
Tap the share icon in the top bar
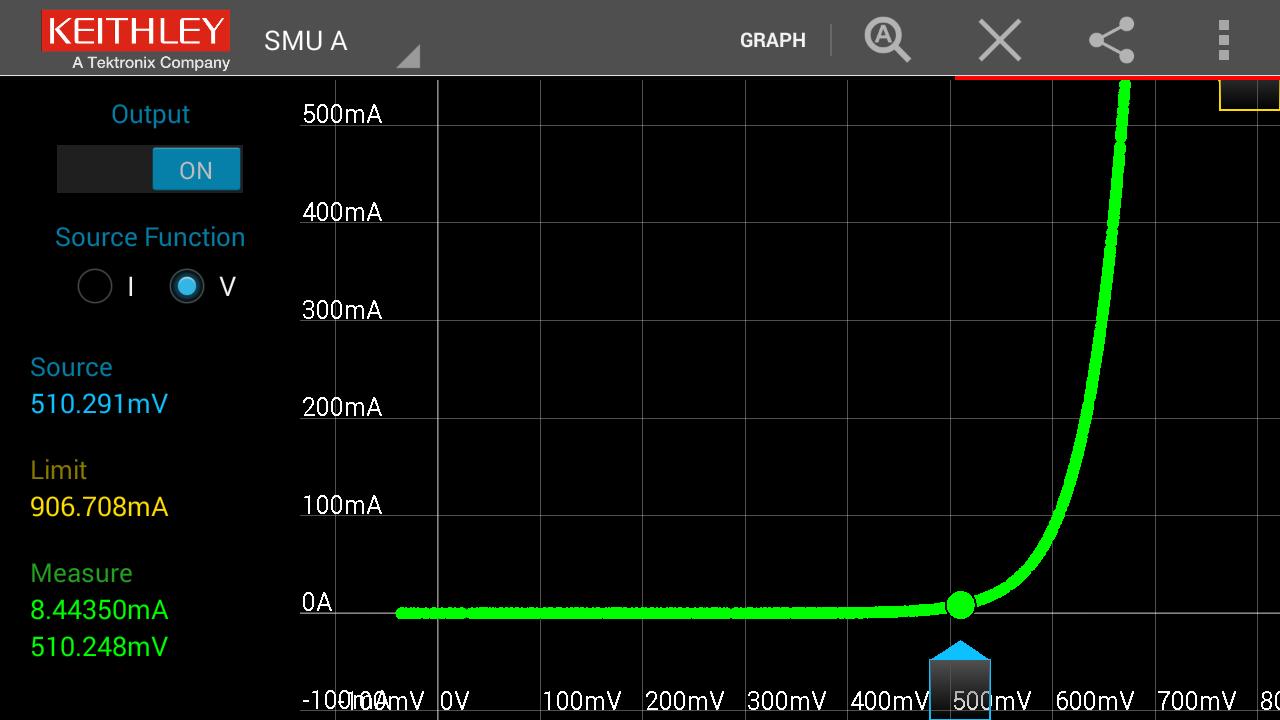tap(1111, 41)
